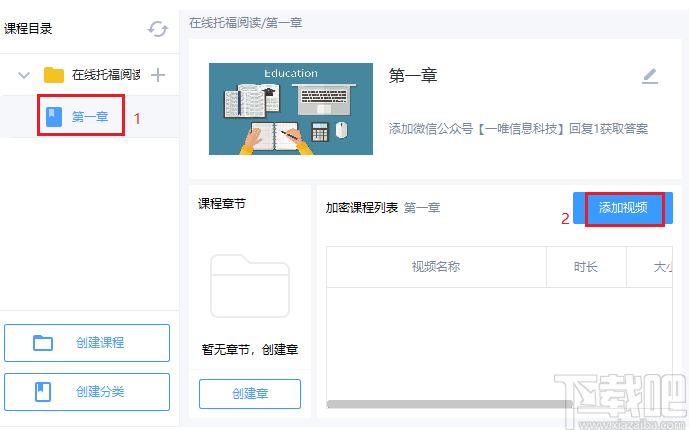Select the 在线托福阅读 course in the tree
Image resolution: width=689 pixels, height=430 pixels.
106,75
